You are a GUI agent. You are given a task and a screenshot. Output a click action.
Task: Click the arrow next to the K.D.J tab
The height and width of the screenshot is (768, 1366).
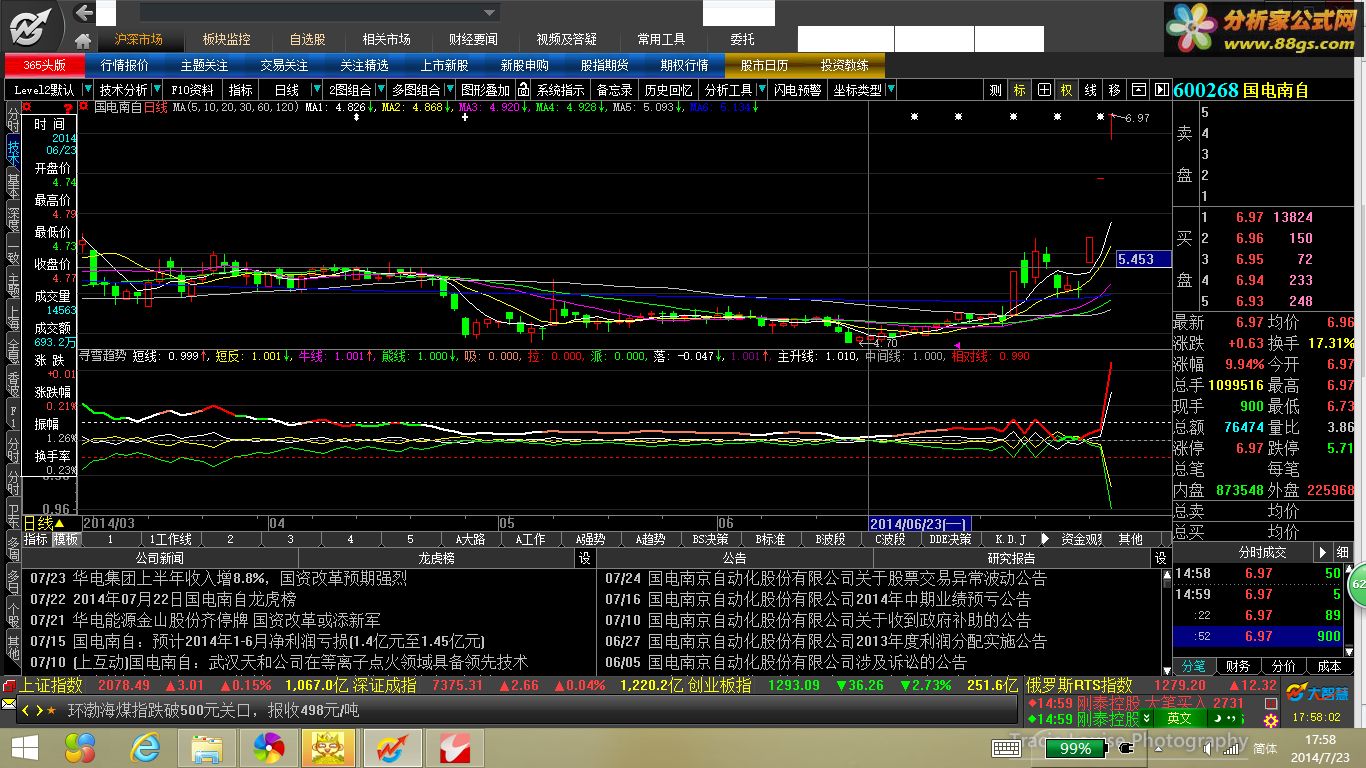point(1046,539)
